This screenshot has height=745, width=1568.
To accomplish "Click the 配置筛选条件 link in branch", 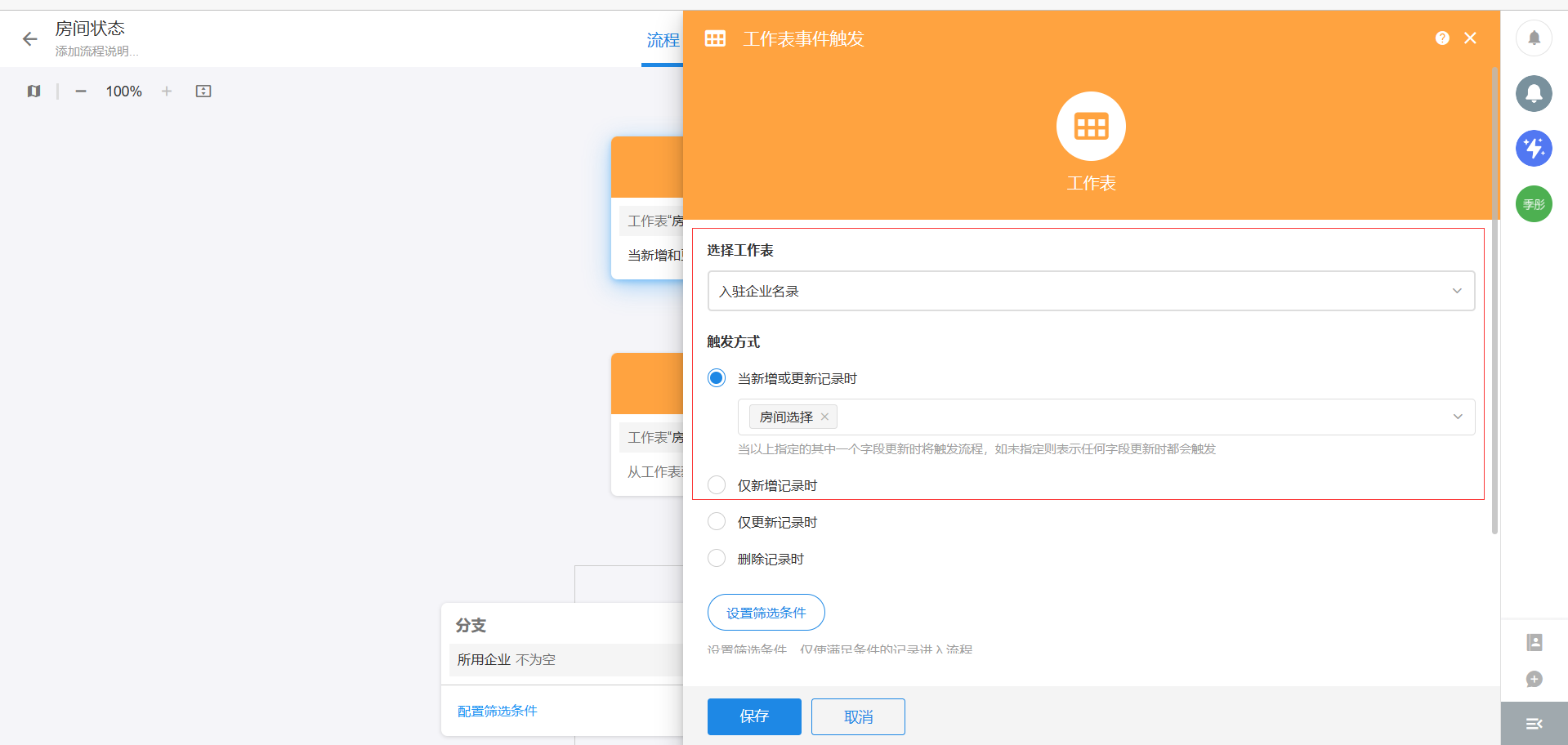I will click(497, 712).
